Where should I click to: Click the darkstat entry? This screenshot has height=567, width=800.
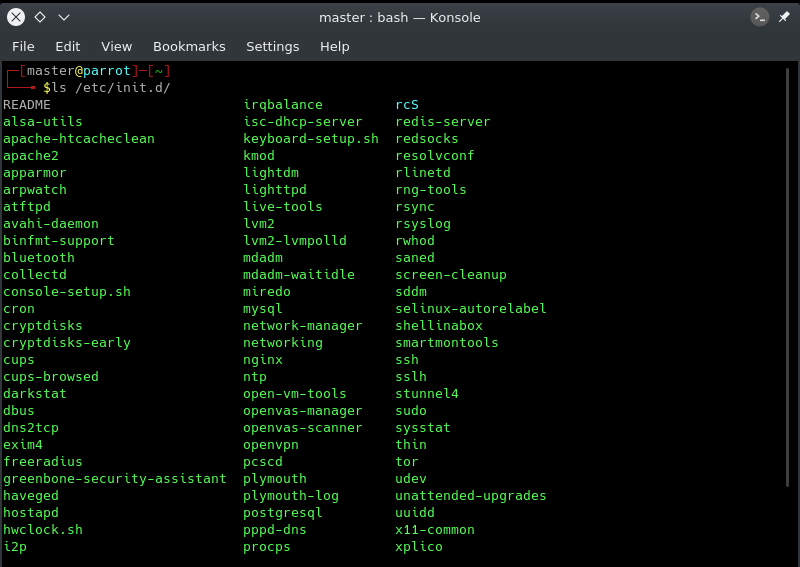[35, 393]
